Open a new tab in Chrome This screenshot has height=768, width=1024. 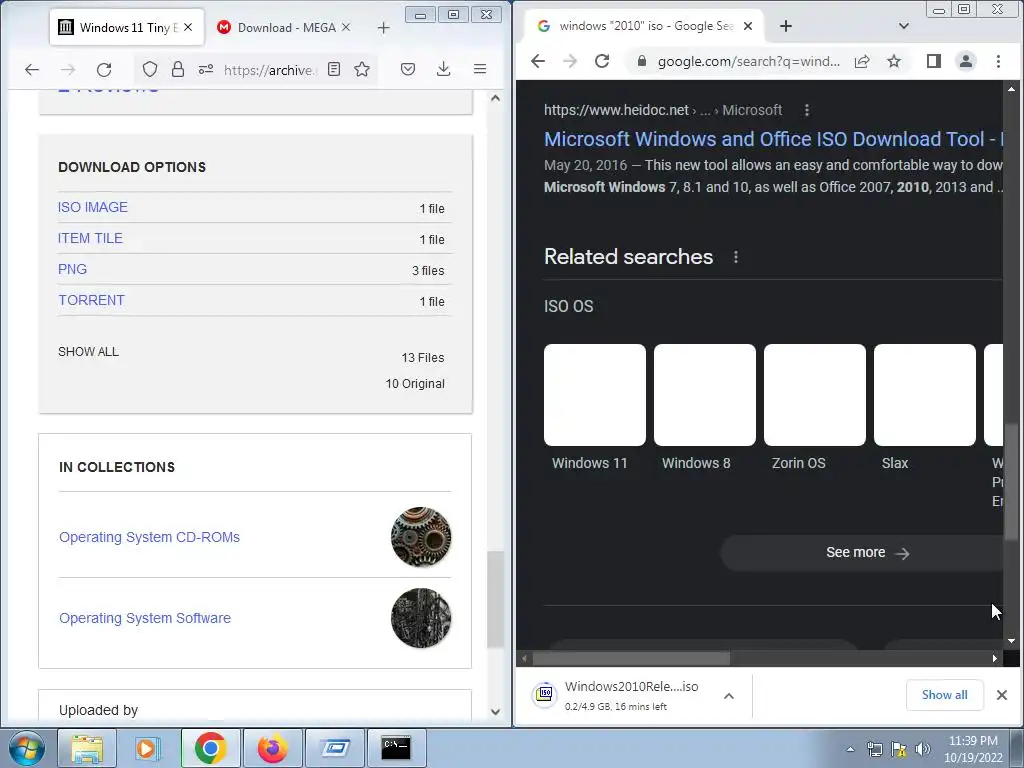(786, 26)
